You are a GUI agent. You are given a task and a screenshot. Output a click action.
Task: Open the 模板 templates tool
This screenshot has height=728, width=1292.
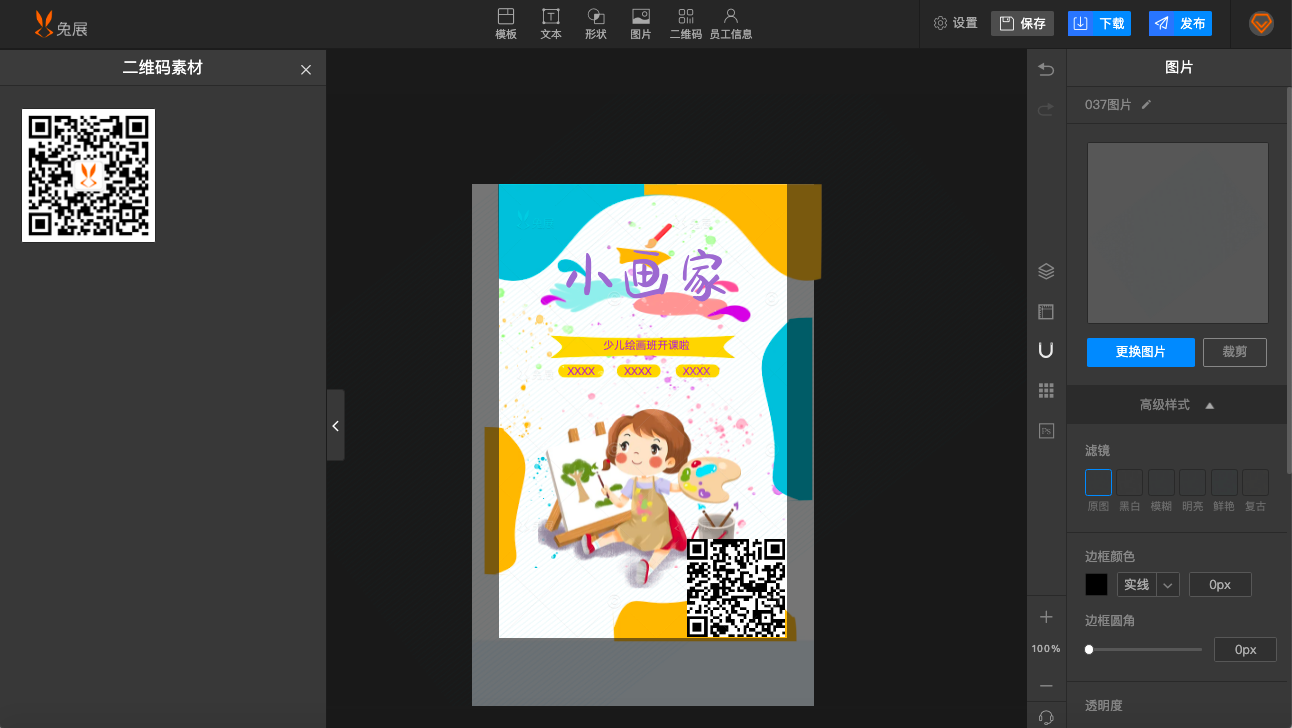tap(506, 24)
